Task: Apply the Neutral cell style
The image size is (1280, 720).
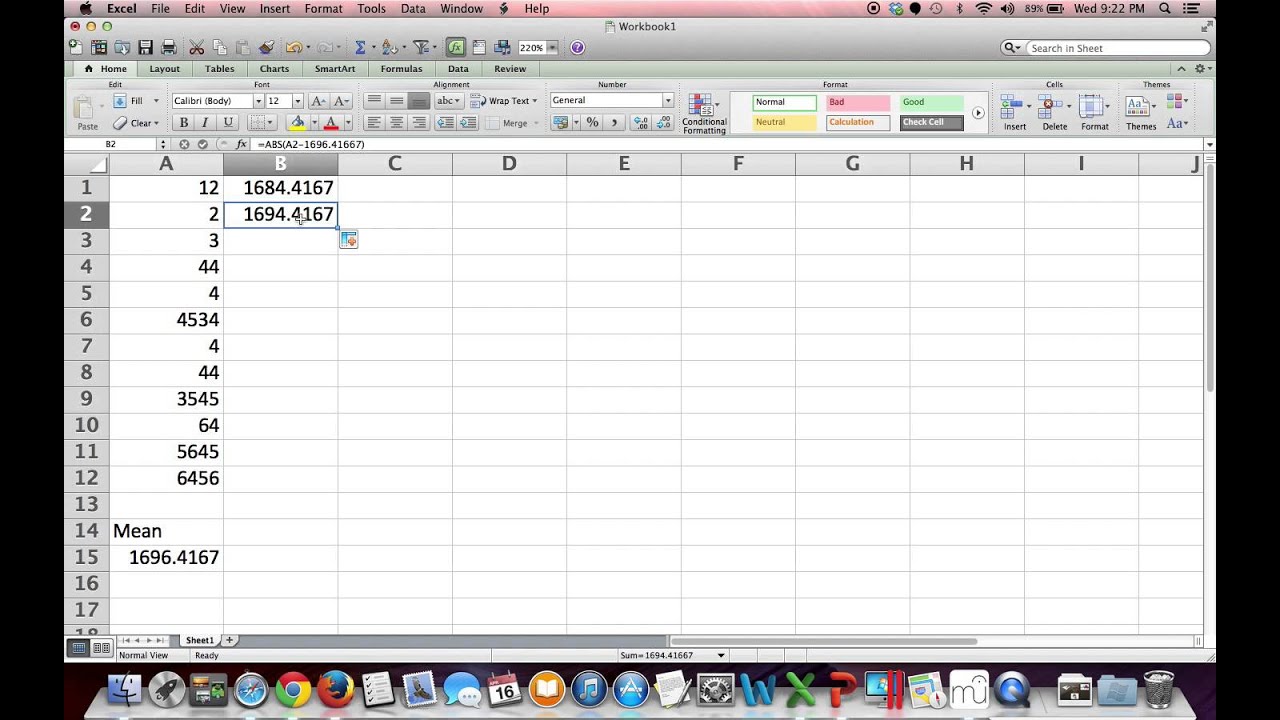Action: (785, 123)
